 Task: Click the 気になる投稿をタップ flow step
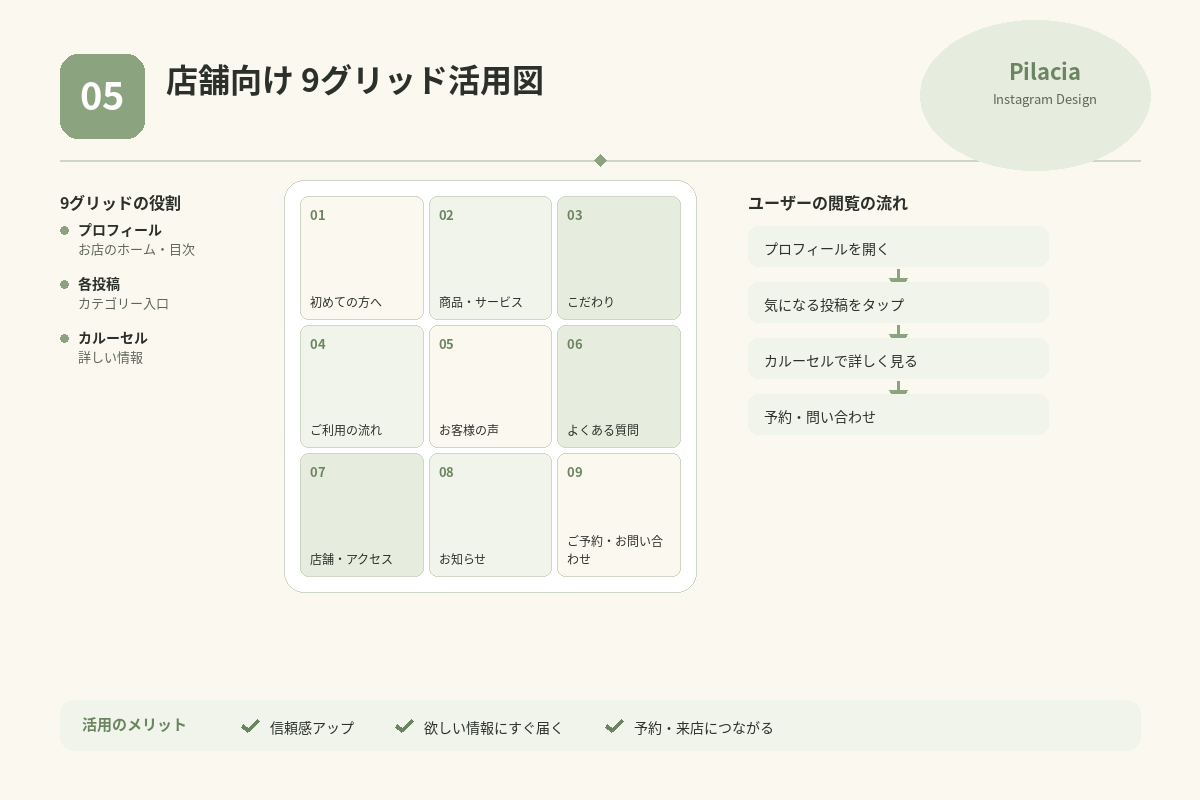point(898,303)
